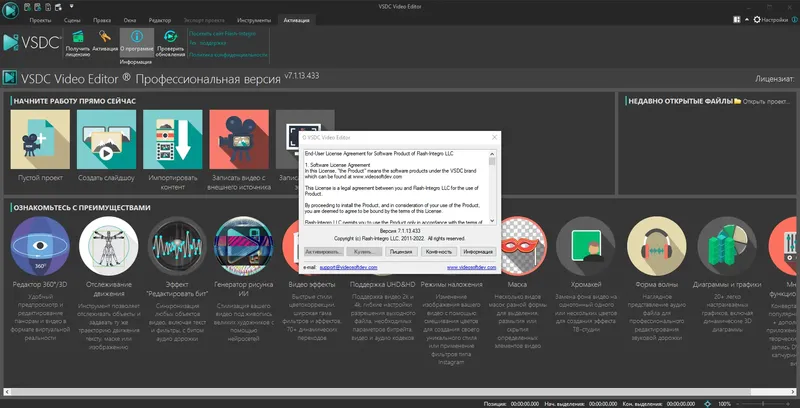The height and width of the screenshot is (408, 800).
Task: Click the Конф-ность button in the dialog
Action: tap(439, 252)
